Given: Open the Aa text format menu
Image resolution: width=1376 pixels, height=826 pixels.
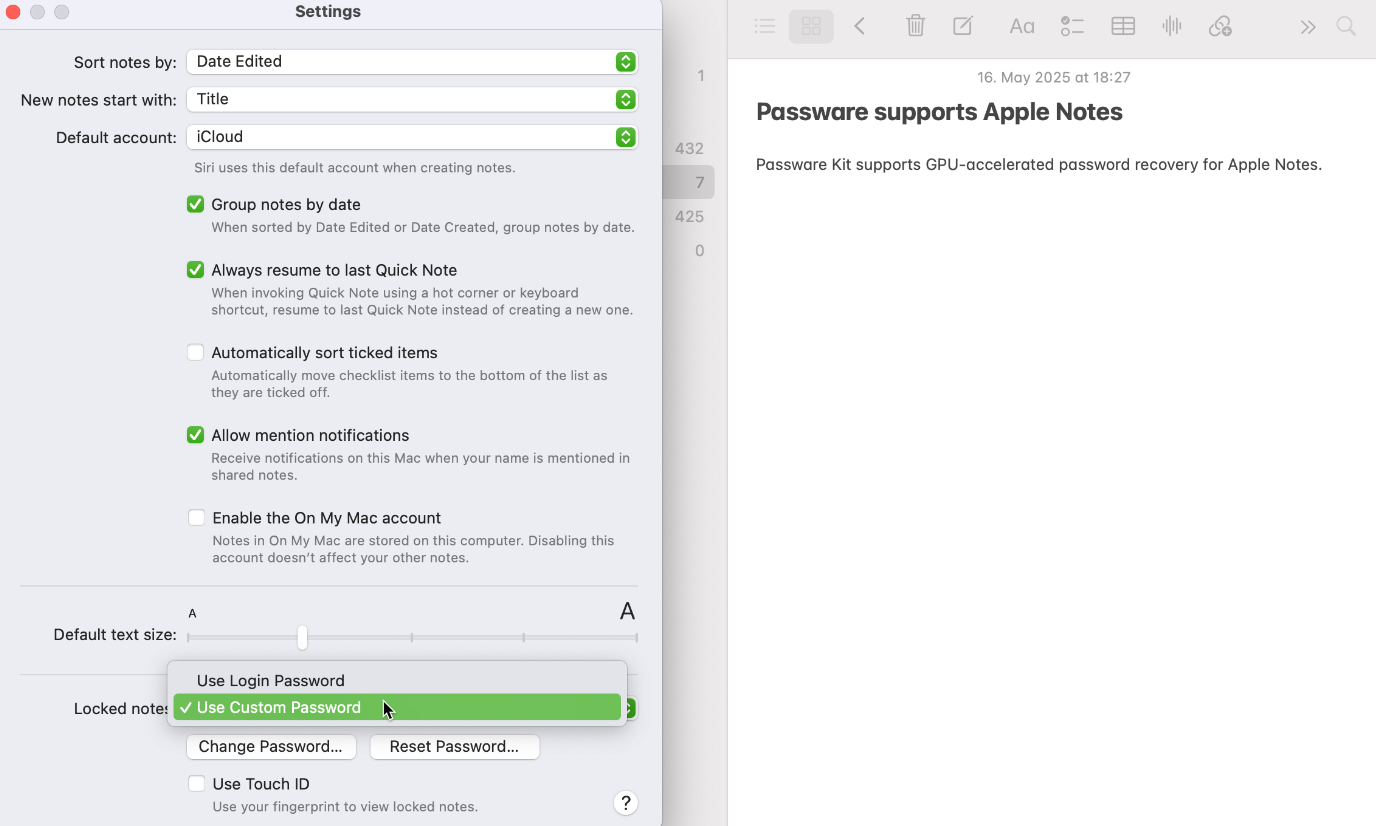Looking at the screenshot, I should coord(1021,27).
